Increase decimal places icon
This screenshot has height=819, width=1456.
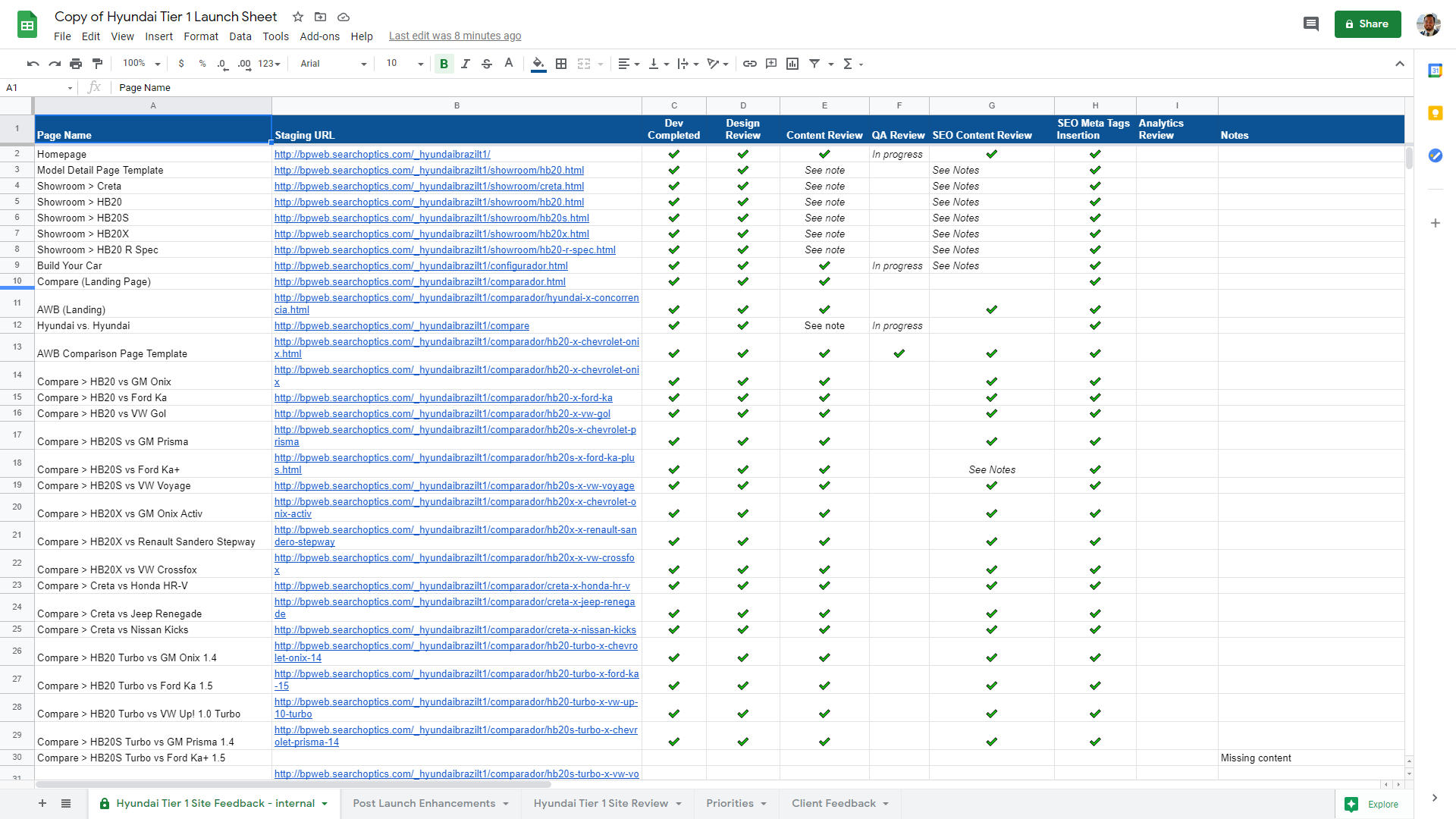click(244, 64)
